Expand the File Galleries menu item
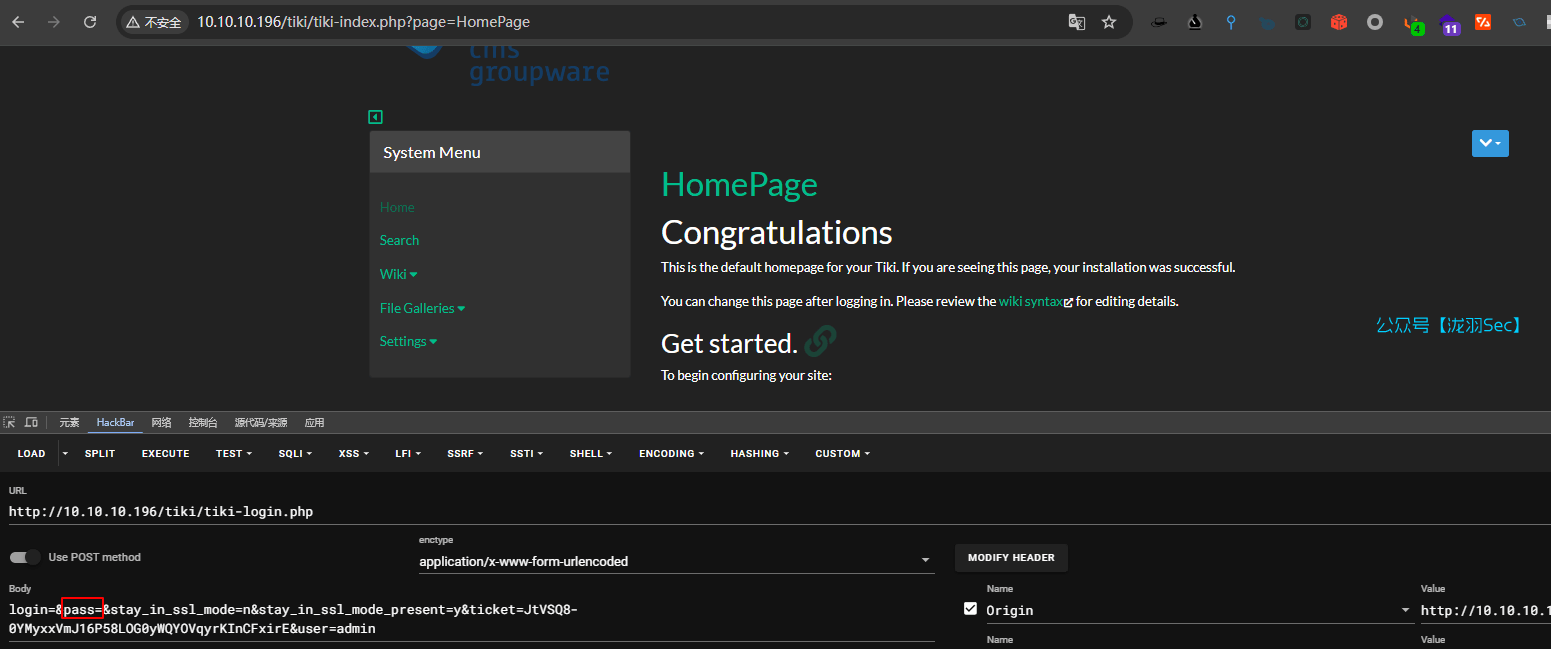The height and width of the screenshot is (649, 1551). point(422,308)
